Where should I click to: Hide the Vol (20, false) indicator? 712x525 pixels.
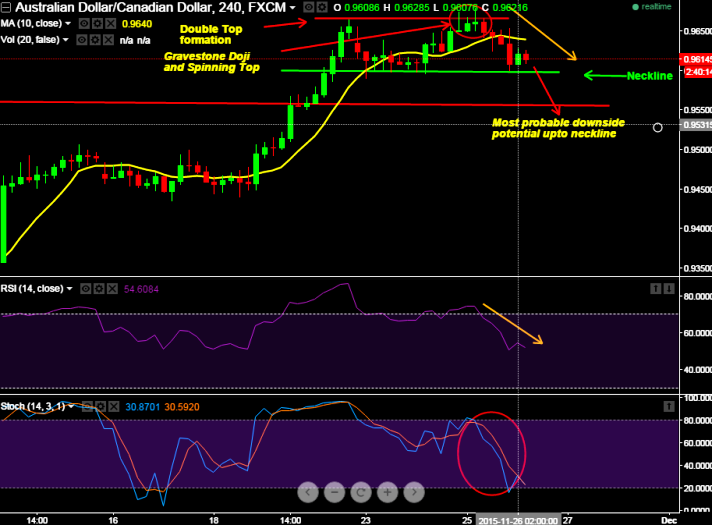[x=82, y=40]
